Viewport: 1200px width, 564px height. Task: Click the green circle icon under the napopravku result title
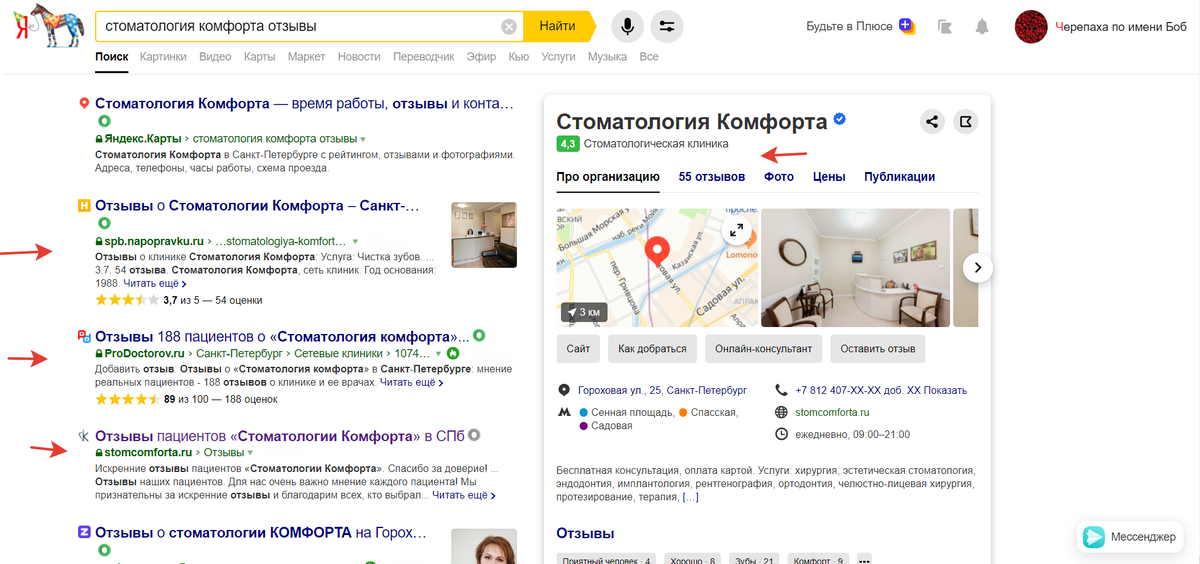(102, 224)
